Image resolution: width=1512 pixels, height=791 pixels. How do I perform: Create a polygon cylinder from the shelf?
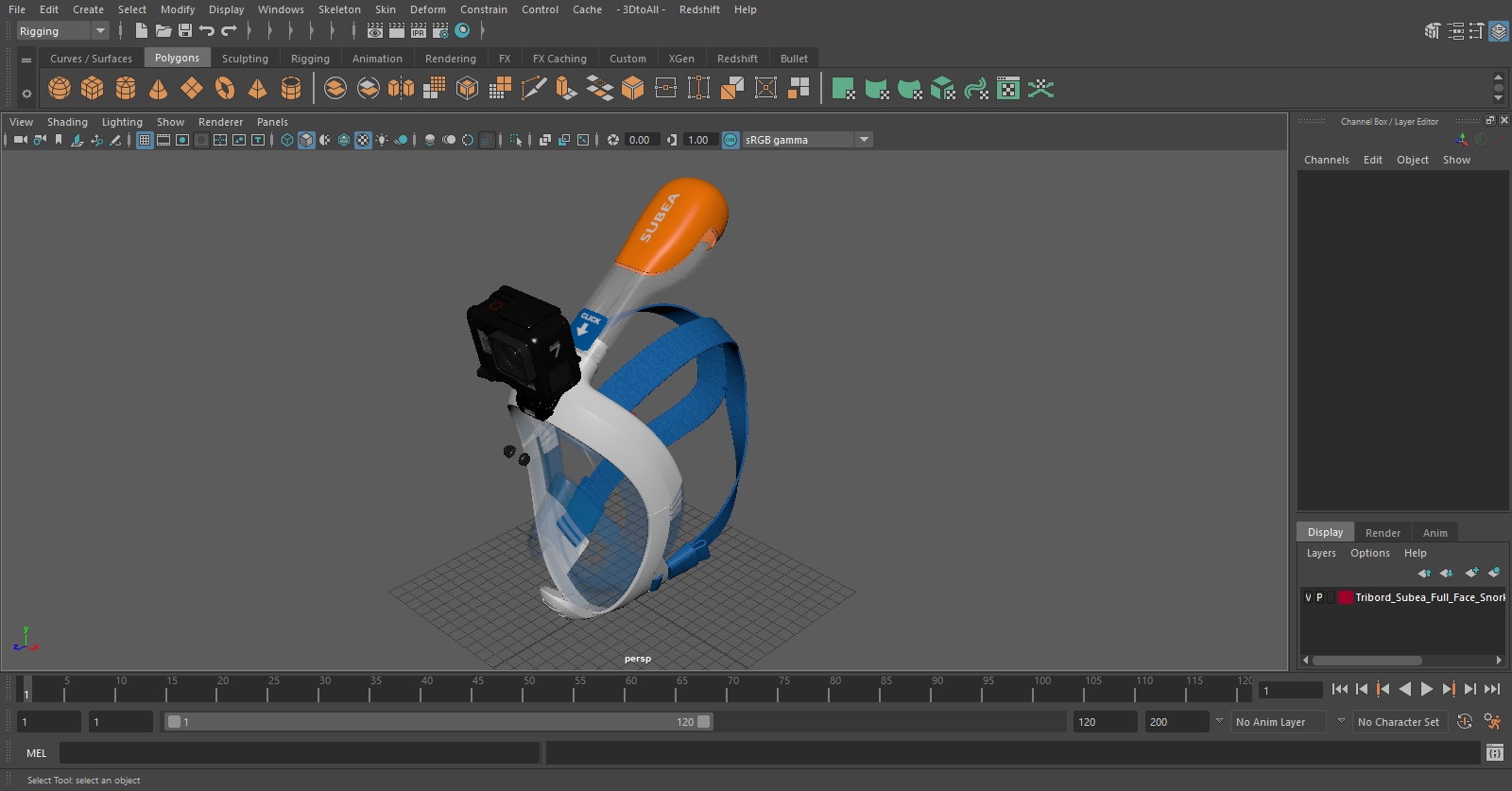[126, 89]
